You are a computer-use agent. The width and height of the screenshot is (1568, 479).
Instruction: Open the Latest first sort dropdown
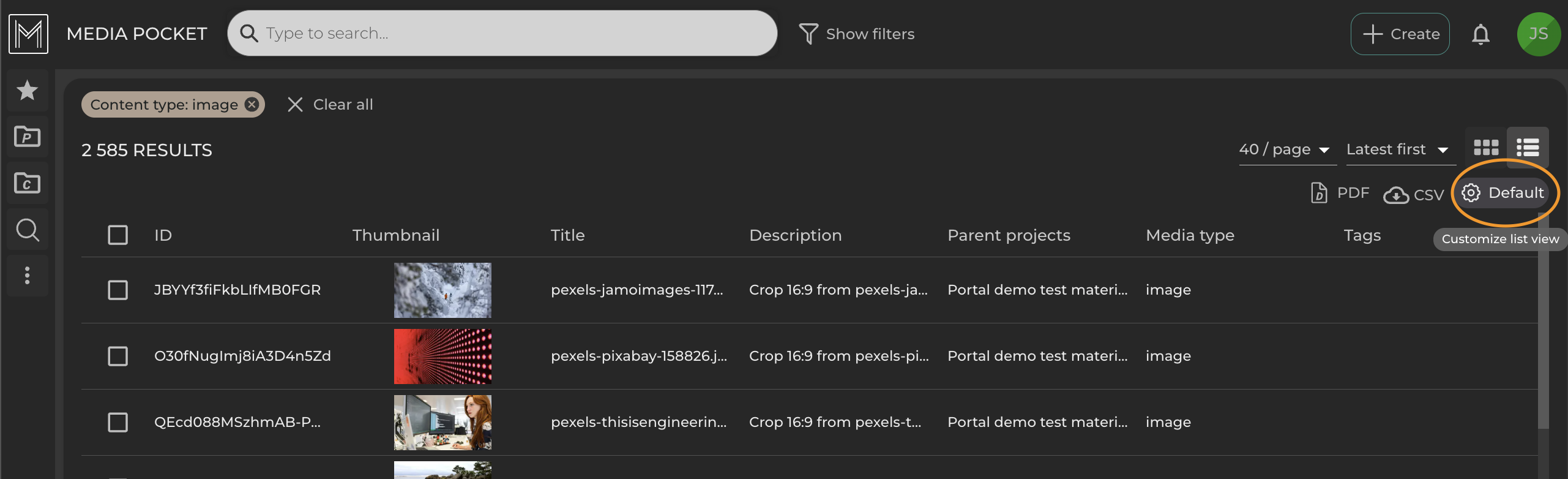(1400, 149)
